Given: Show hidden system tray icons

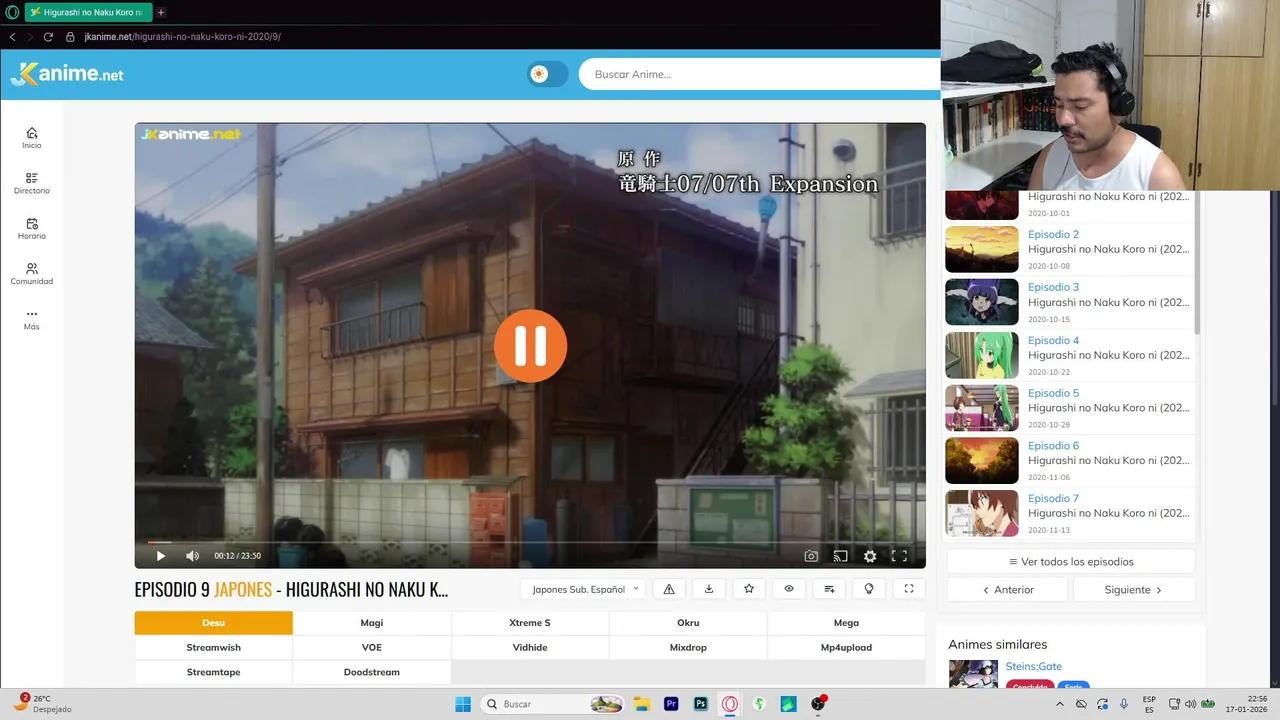Looking at the screenshot, I should pos(1060,704).
